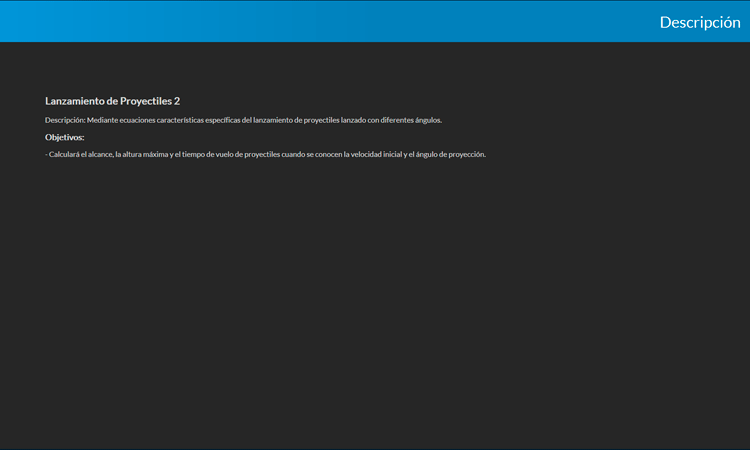The image size is (750, 450).
Task: Click the "Objetivos:" heading
Action: pyautogui.click(x=65, y=137)
